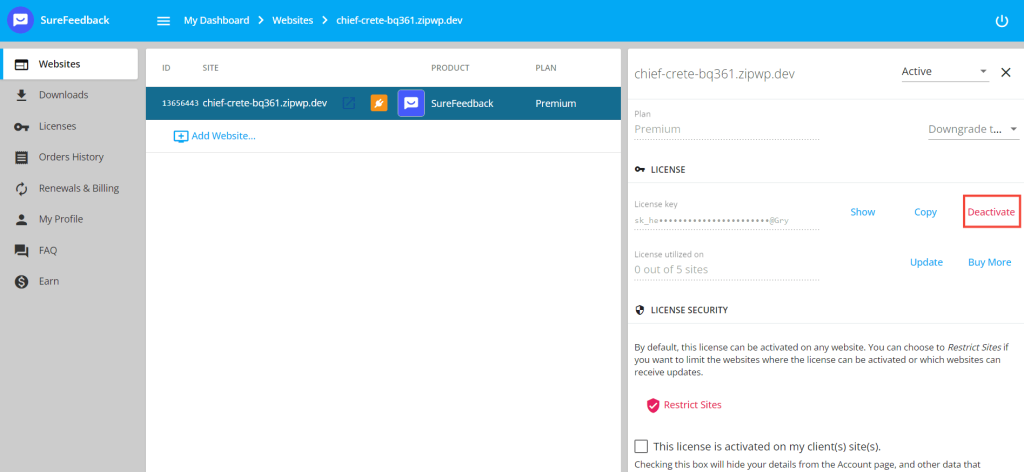Navigate to My Dashboard breadcrumb
The image size is (1024, 472).
[216, 20]
